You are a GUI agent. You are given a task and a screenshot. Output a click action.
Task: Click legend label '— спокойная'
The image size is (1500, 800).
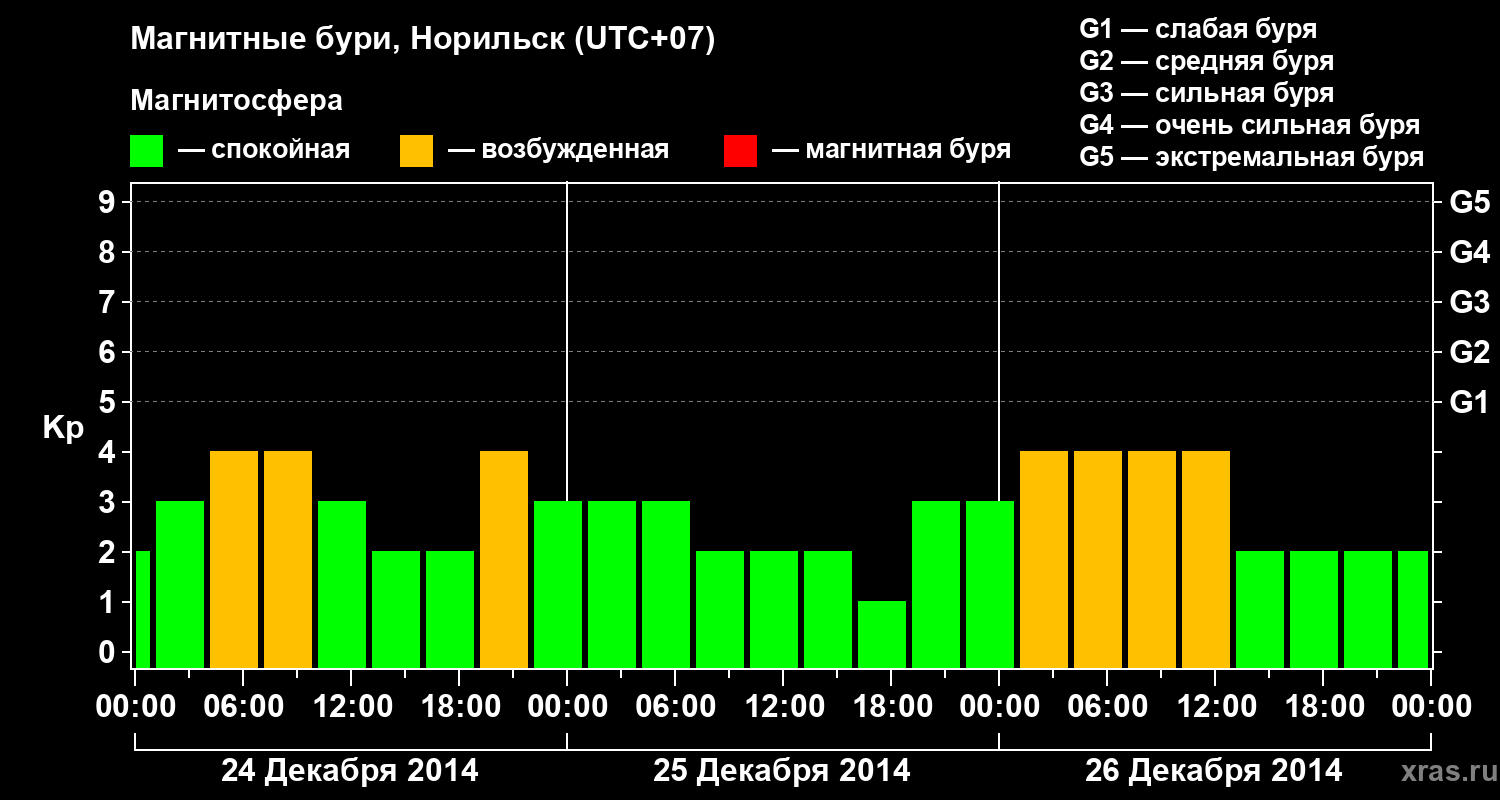[264, 151]
